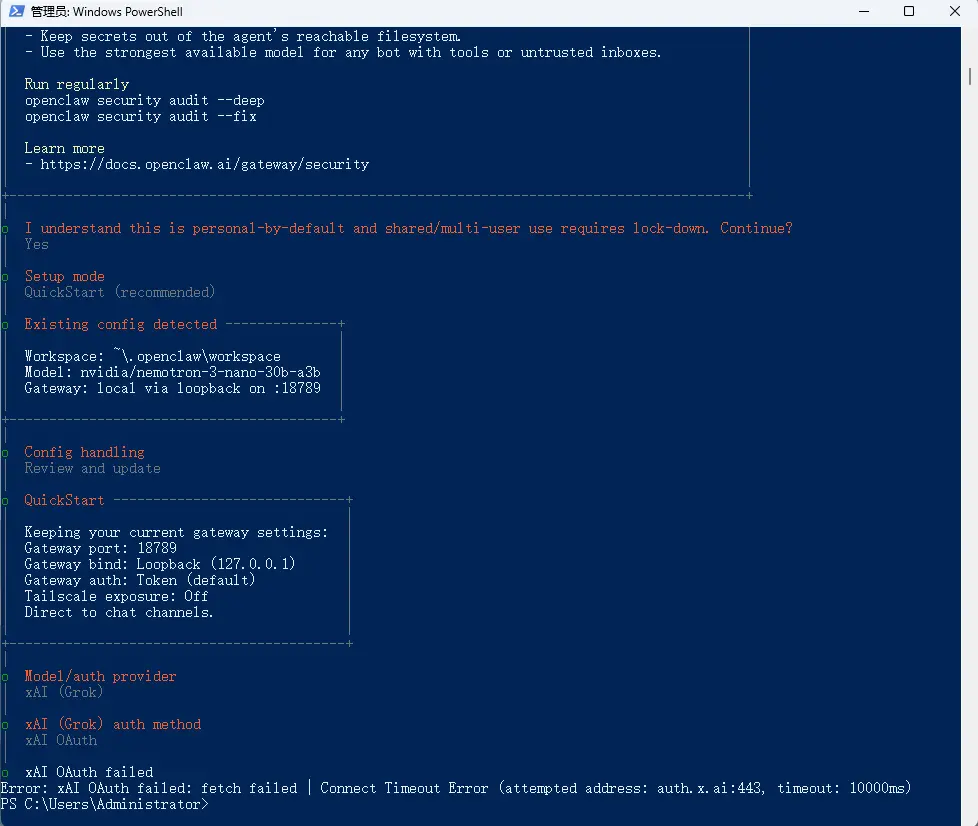
Task: Click "Tailscale exposure: Off" line
Action: (x=116, y=596)
